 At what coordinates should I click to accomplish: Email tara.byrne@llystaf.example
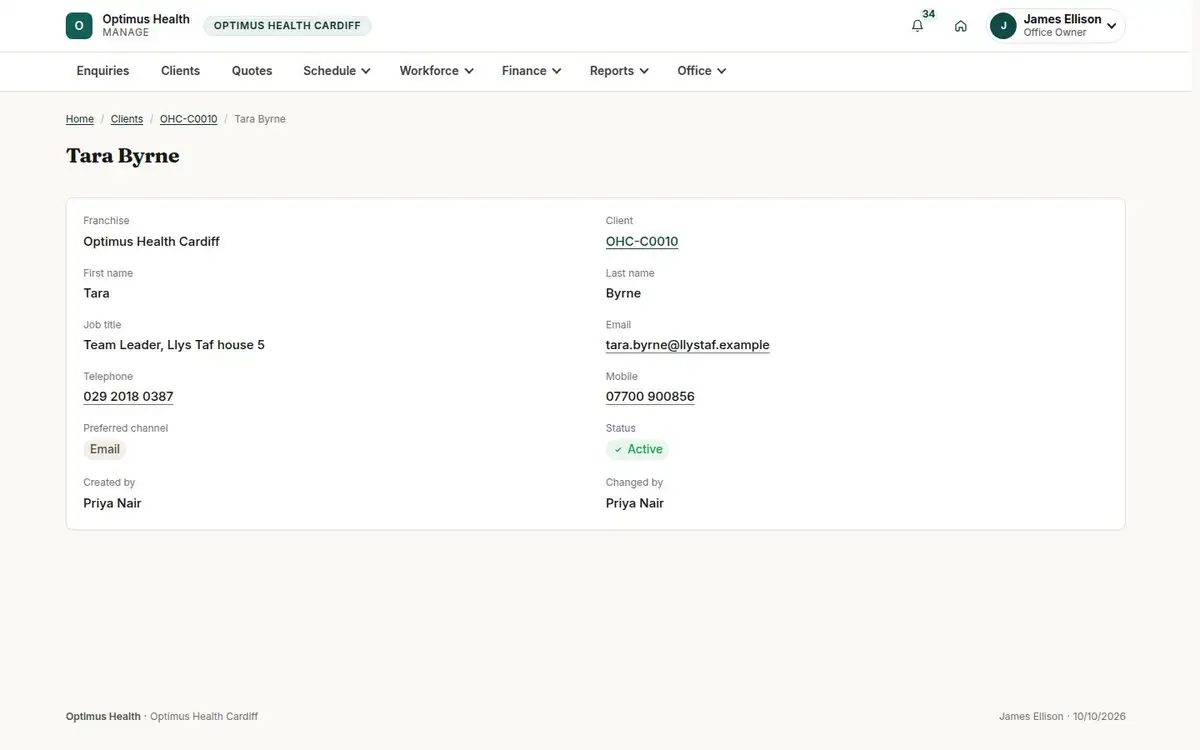[x=688, y=345]
